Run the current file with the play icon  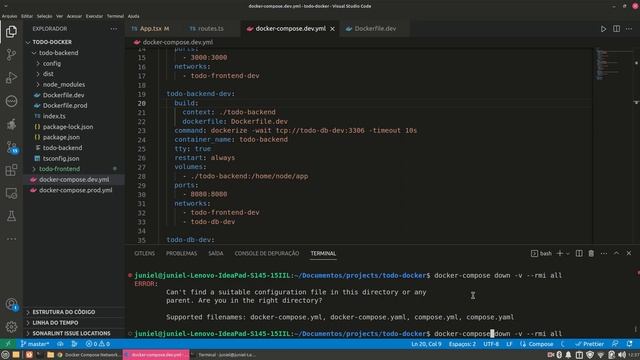pyautogui.click(x=603, y=29)
